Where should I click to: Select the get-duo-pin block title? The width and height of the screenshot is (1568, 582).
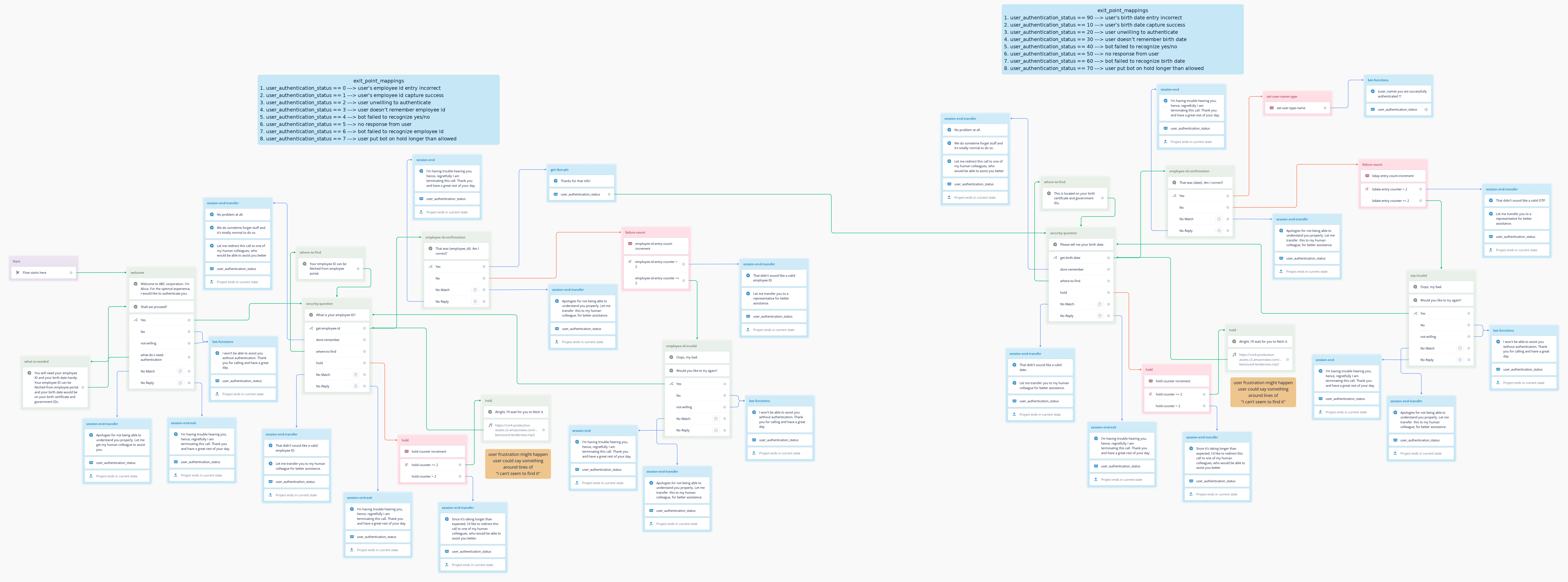[x=559, y=170]
